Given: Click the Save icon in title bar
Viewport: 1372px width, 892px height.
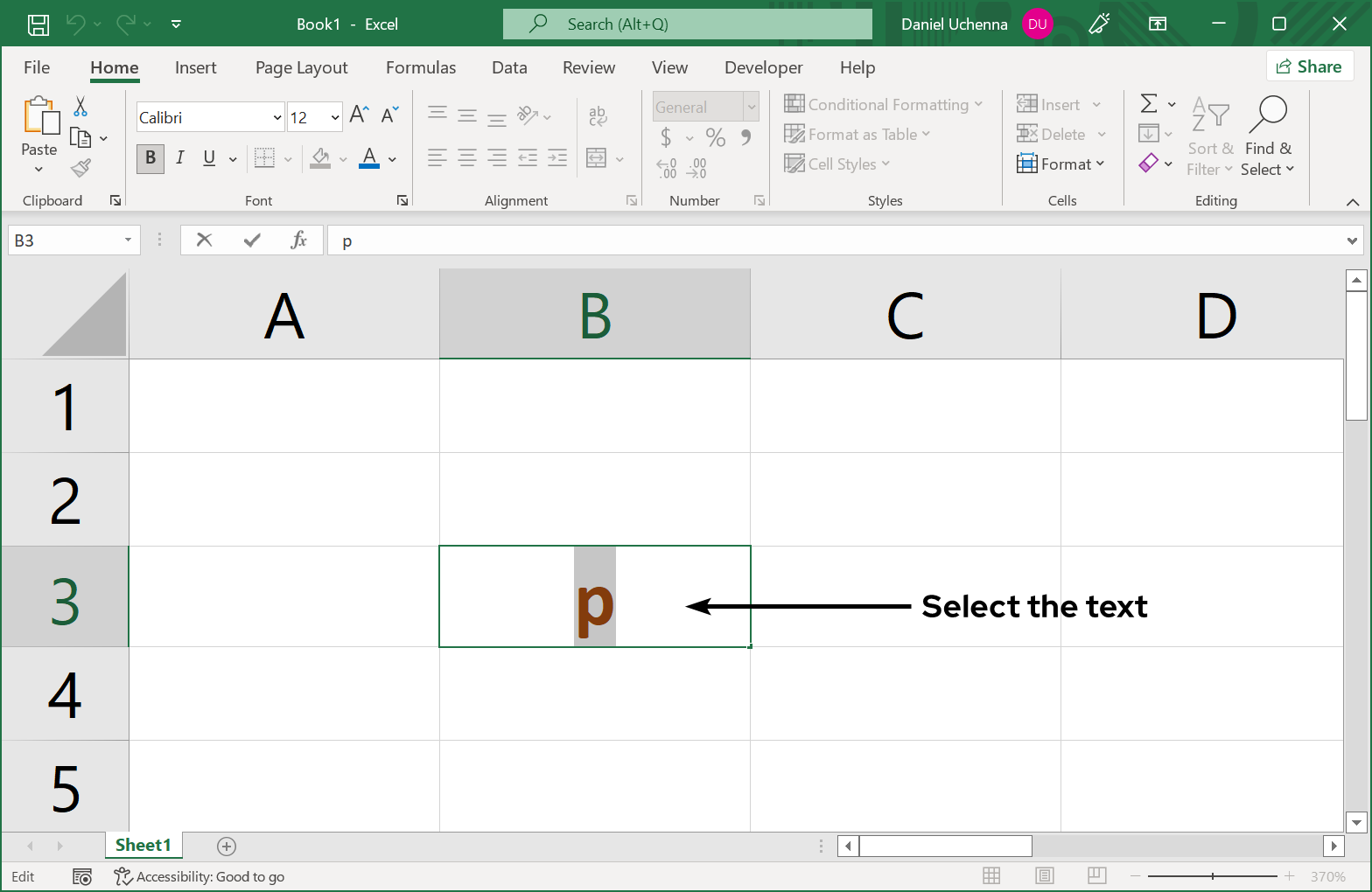Looking at the screenshot, I should tap(38, 24).
